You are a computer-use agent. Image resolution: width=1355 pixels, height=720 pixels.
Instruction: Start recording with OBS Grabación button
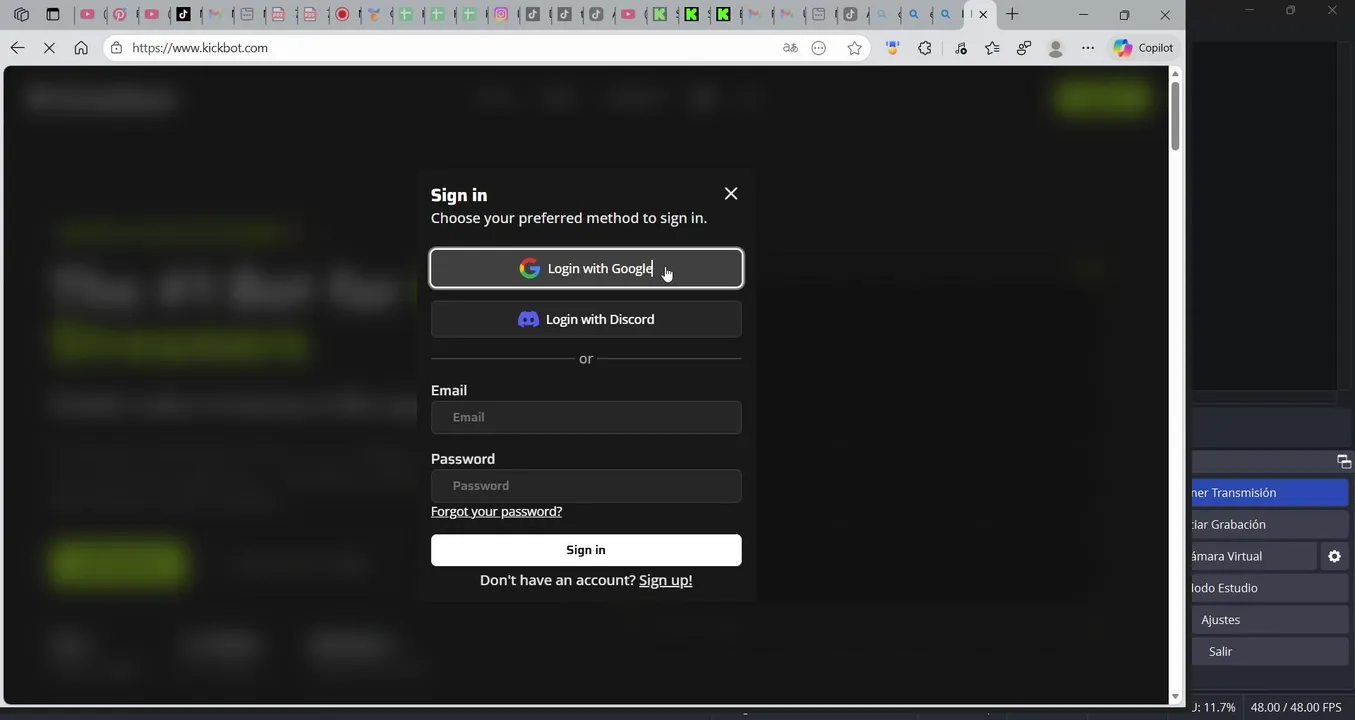(1269, 524)
